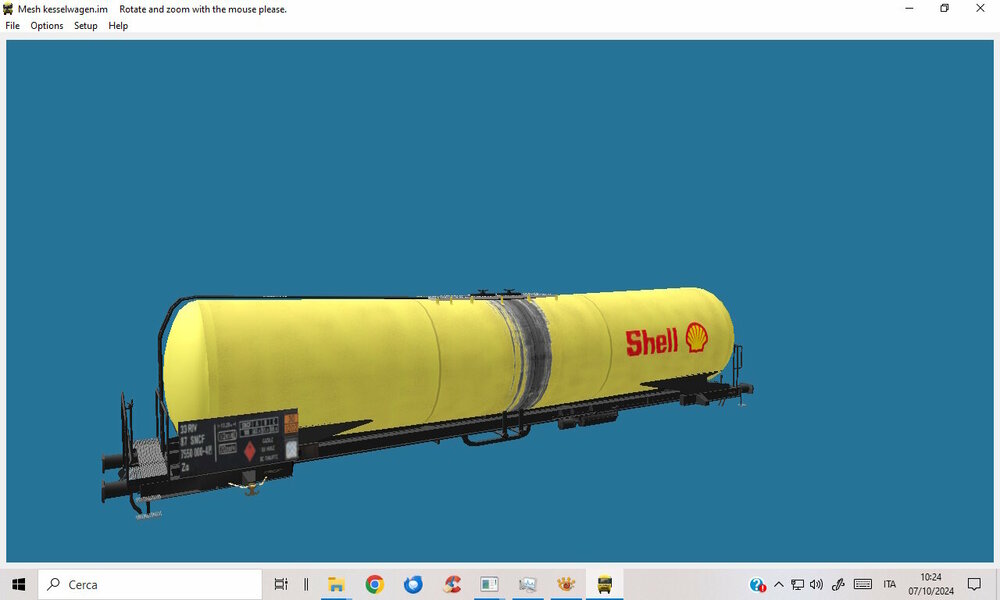Launch Google Chrome from the taskbar

coord(375,584)
